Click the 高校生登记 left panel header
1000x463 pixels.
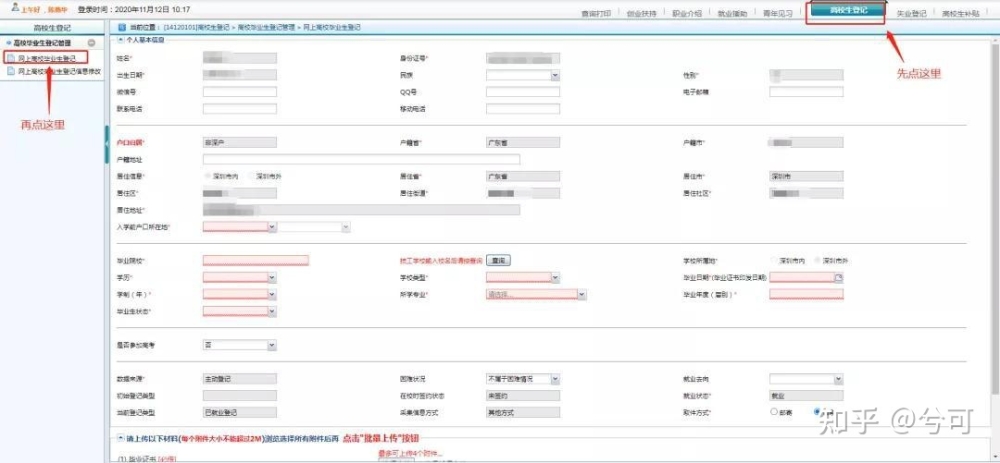pyautogui.click(x=52, y=28)
